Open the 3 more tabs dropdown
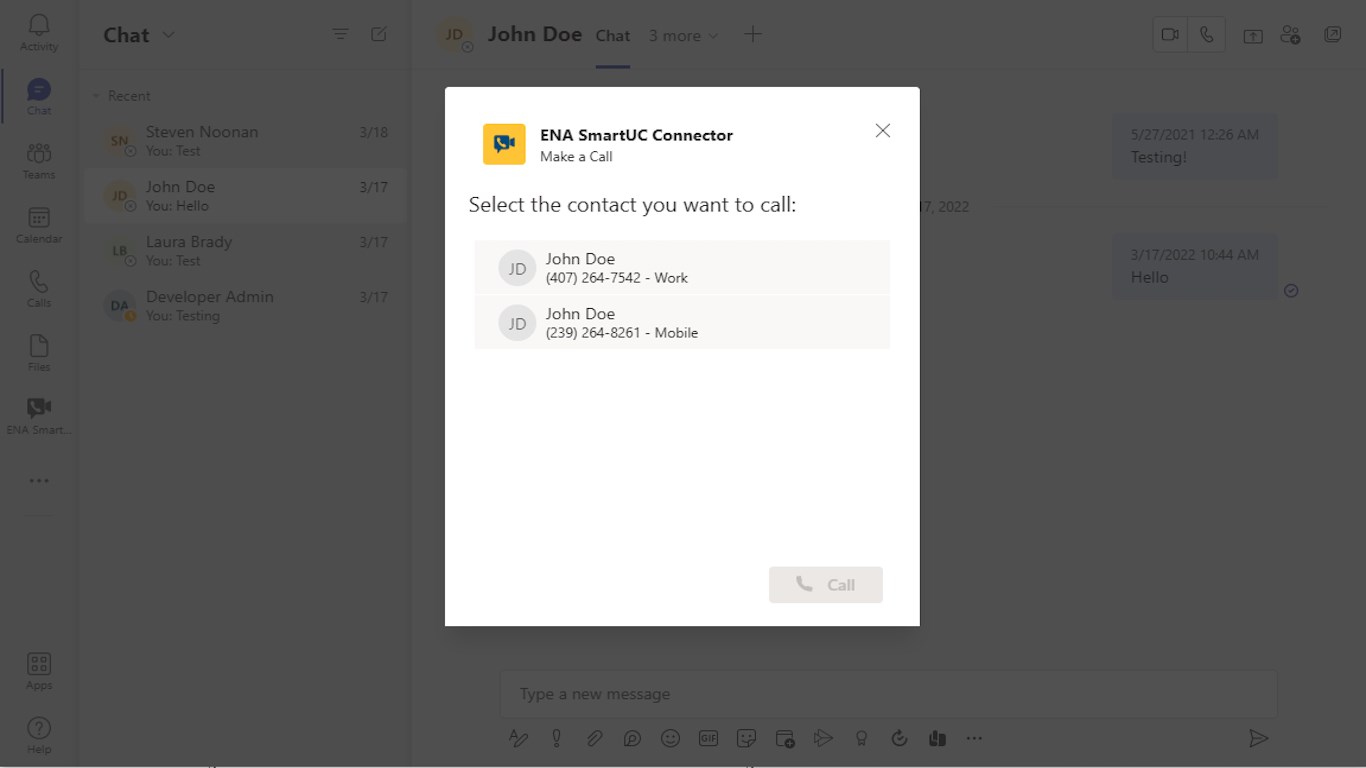 684,36
